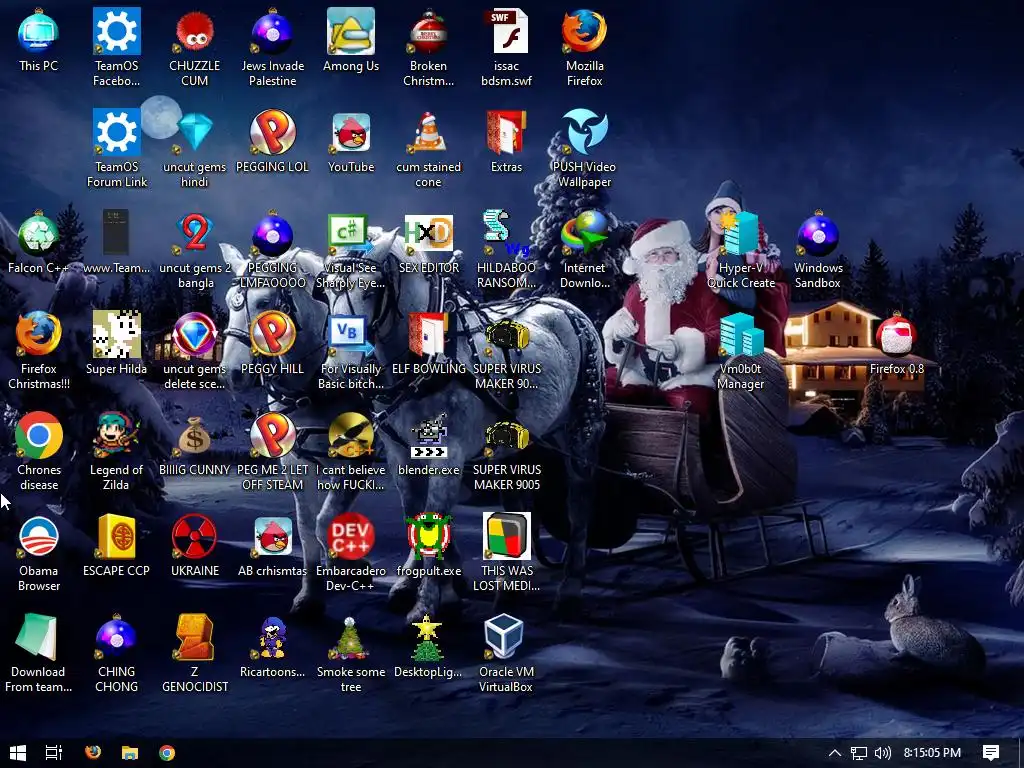1024x768 pixels.
Task: Open File Explorer from the taskbar
Action: [x=130, y=753]
